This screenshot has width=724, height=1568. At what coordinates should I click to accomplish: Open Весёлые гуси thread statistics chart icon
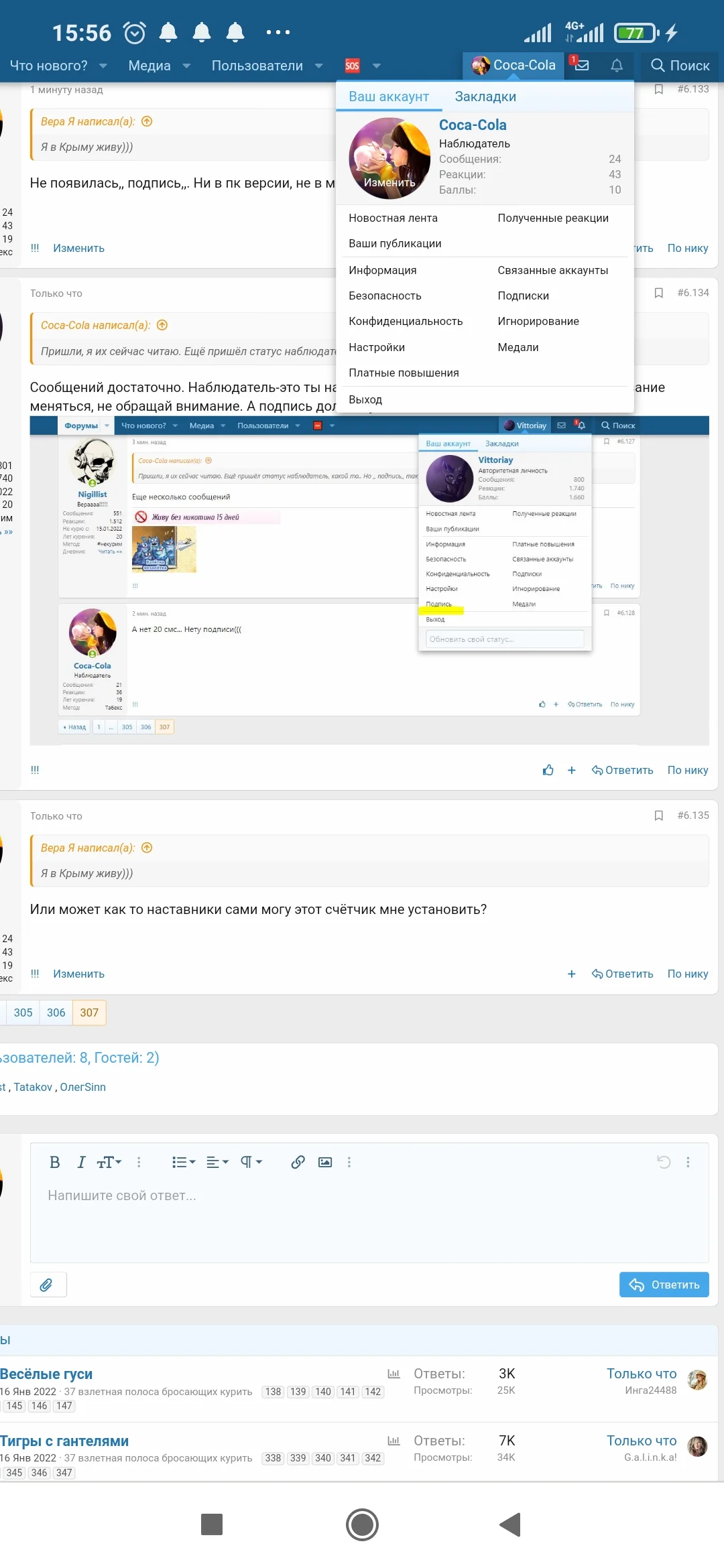coord(394,1374)
